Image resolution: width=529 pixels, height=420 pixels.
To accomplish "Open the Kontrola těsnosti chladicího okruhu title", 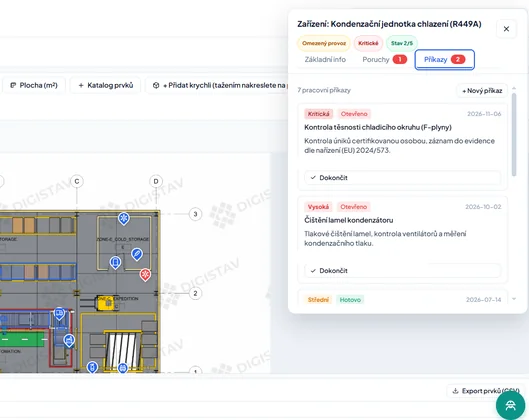I will pos(378,127).
